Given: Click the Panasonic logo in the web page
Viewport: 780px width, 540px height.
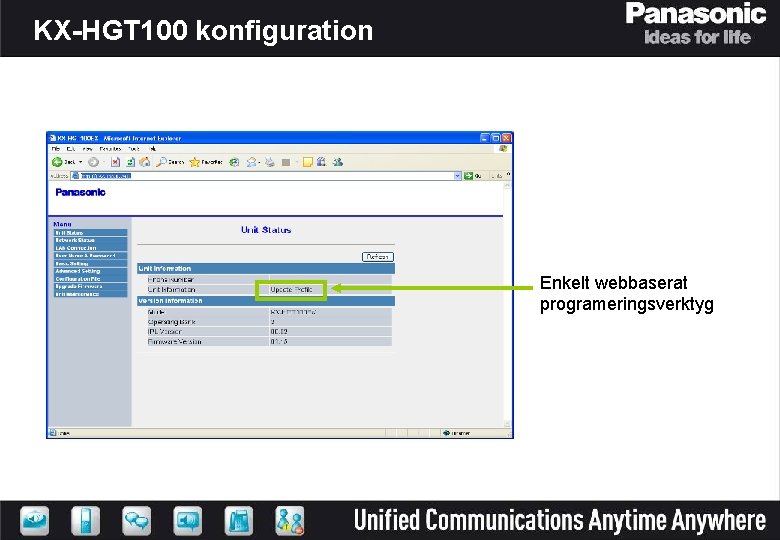Looking at the screenshot, I should [x=81, y=192].
